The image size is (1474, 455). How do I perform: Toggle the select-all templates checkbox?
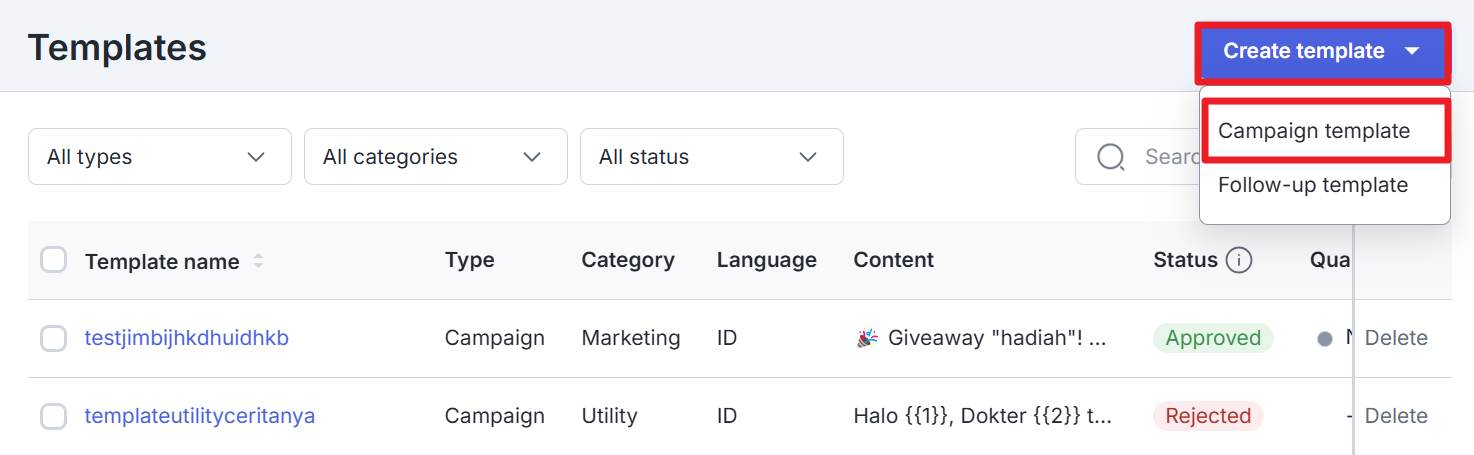(x=53, y=260)
